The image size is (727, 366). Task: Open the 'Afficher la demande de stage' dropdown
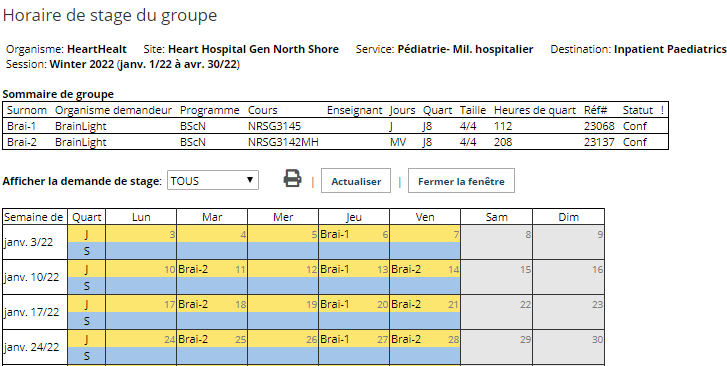[x=213, y=180]
